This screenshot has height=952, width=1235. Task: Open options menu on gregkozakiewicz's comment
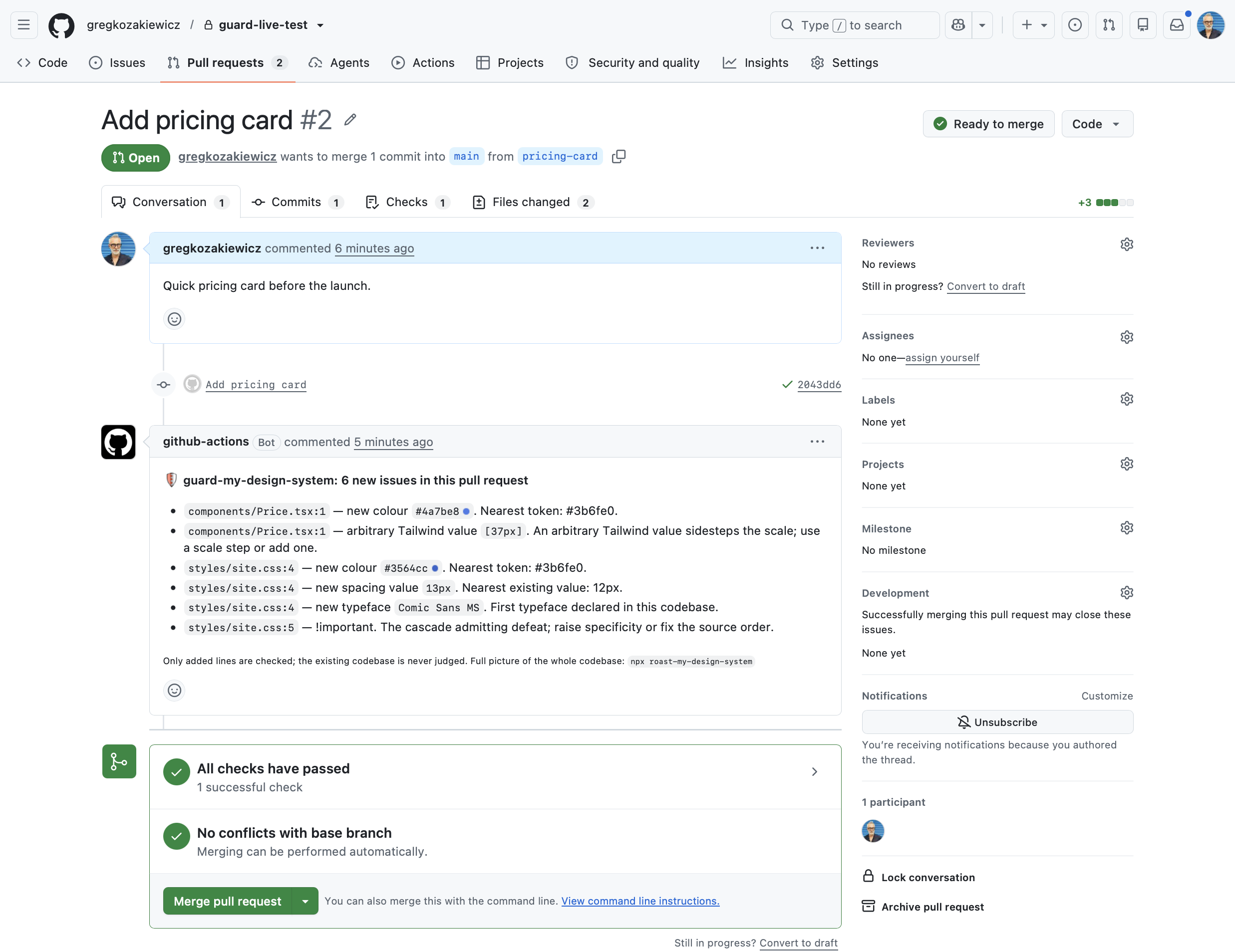click(x=817, y=247)
